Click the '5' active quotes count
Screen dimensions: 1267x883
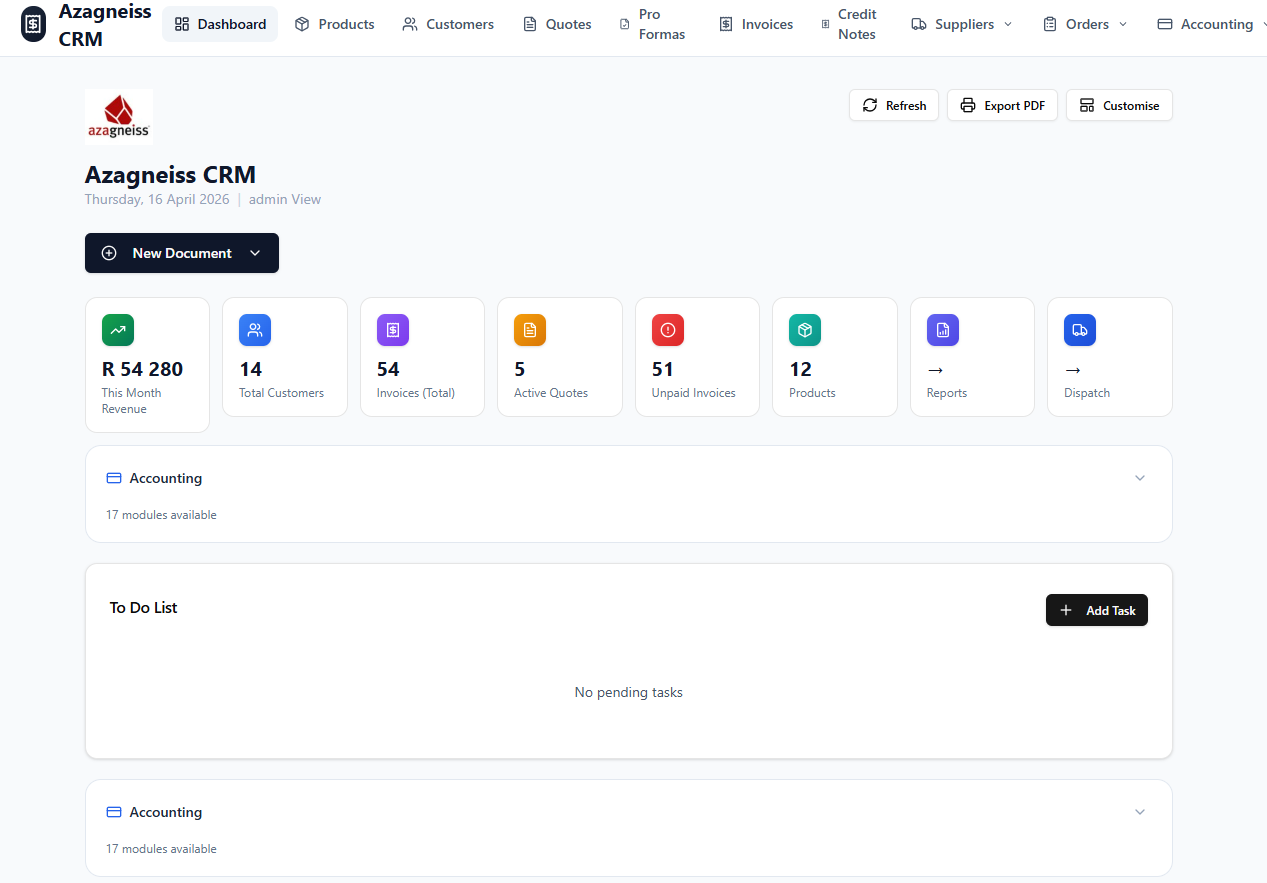(x=520, y=369)
